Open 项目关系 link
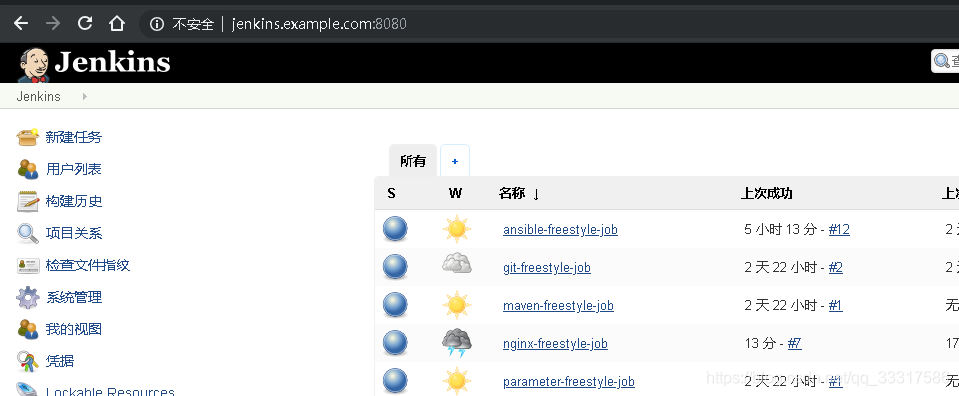The image size is (959, 396). tap(74, 233)
